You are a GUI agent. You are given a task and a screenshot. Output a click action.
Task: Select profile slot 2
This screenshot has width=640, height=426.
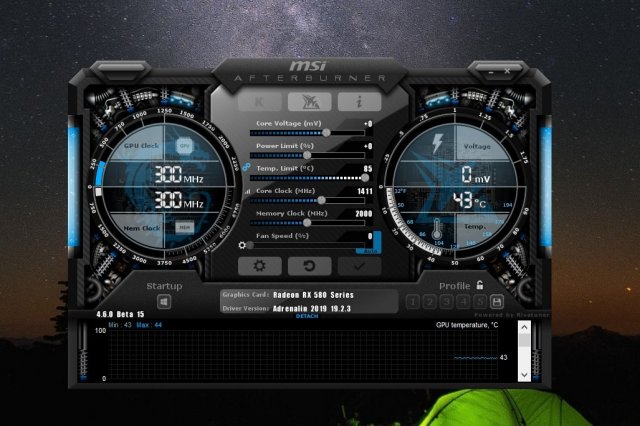429,302
